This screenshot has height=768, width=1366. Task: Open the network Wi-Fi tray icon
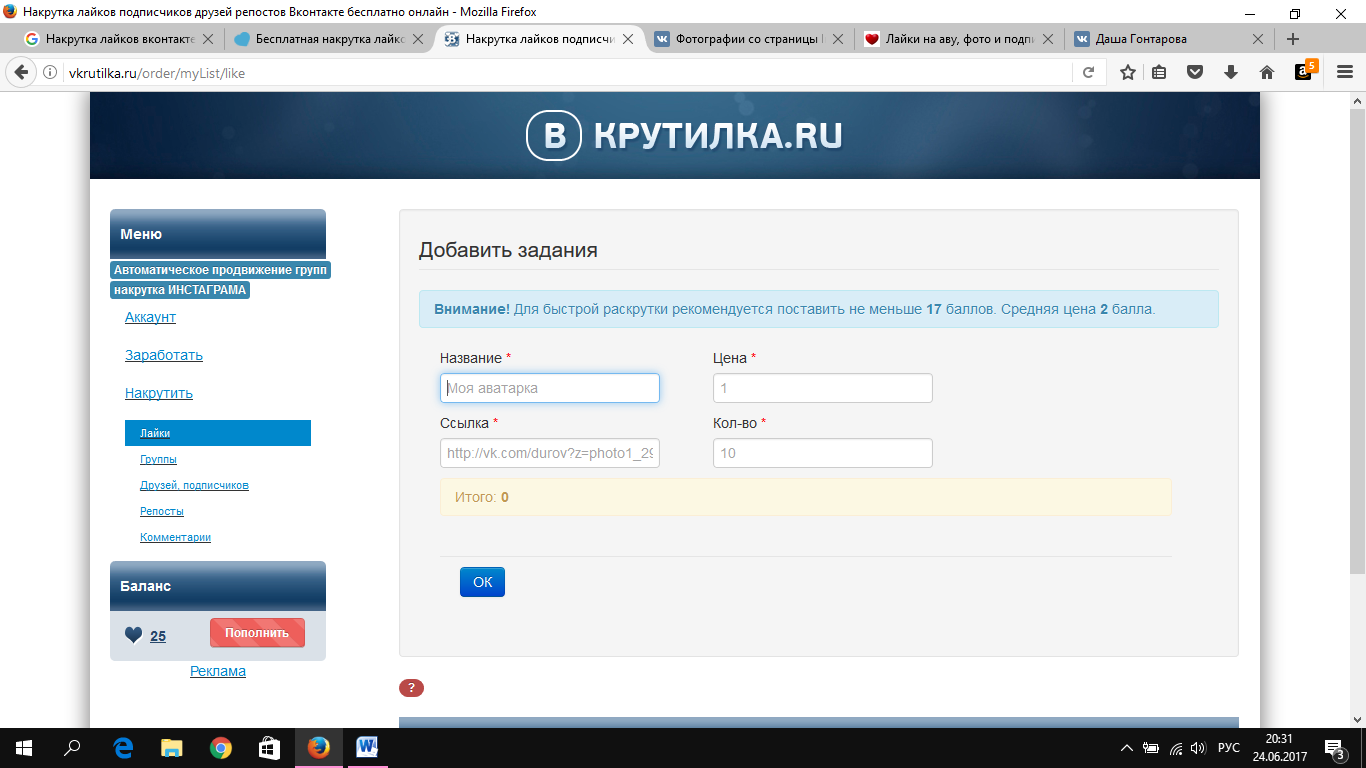(1175, 748)
